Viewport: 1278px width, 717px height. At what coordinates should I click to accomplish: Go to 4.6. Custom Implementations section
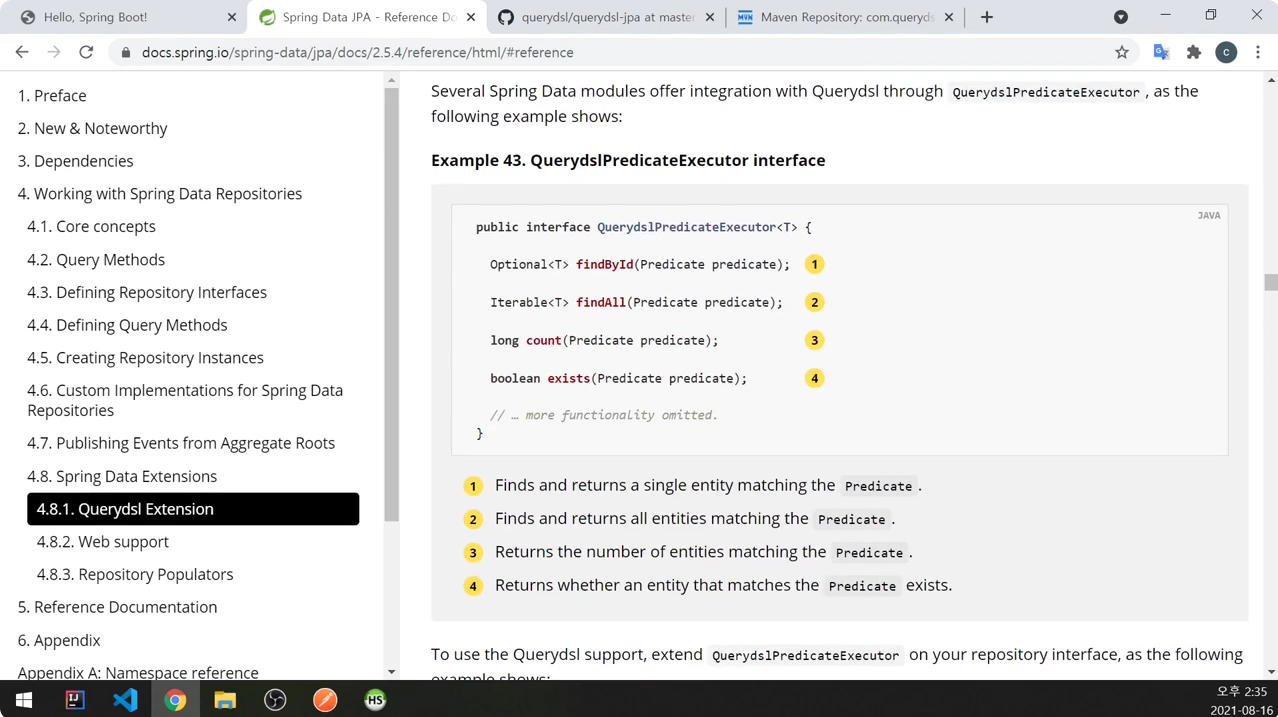click(185, 400)
